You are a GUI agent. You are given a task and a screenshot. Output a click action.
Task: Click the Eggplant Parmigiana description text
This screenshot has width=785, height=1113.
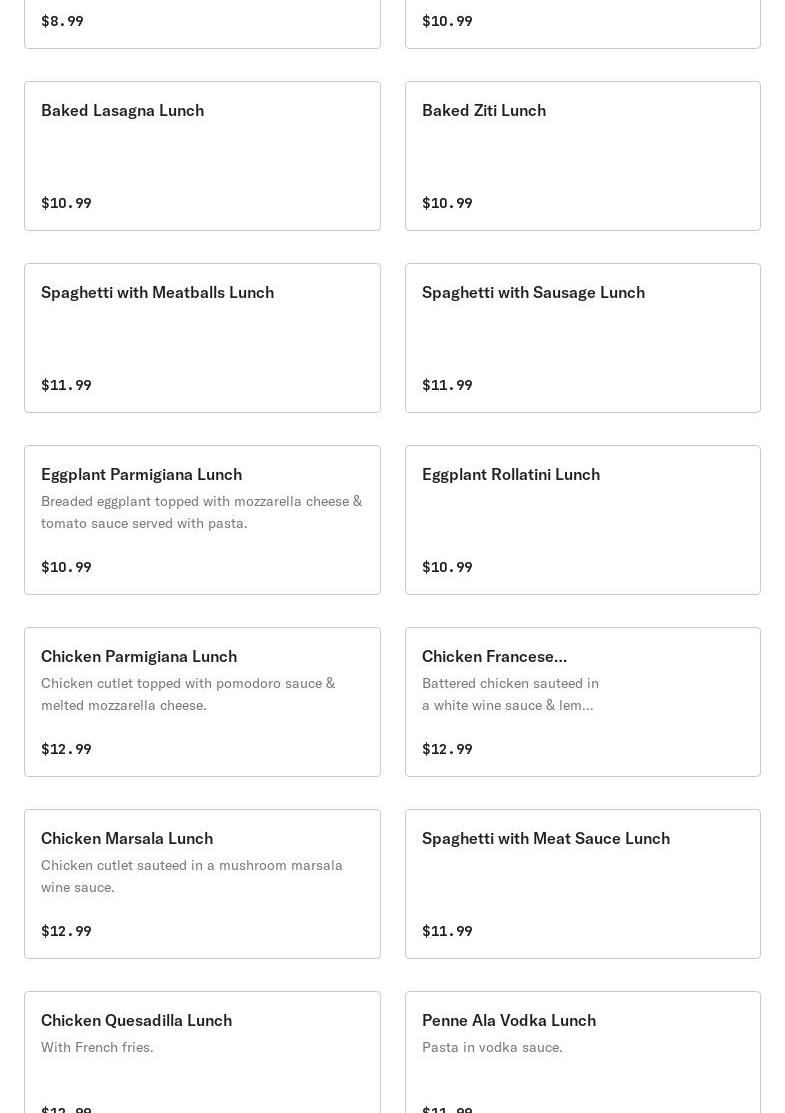point(201,512)
